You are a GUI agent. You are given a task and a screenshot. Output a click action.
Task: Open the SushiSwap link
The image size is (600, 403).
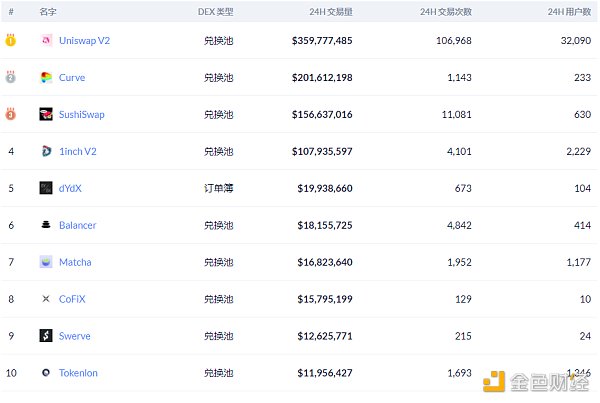[x=82, y=114]
